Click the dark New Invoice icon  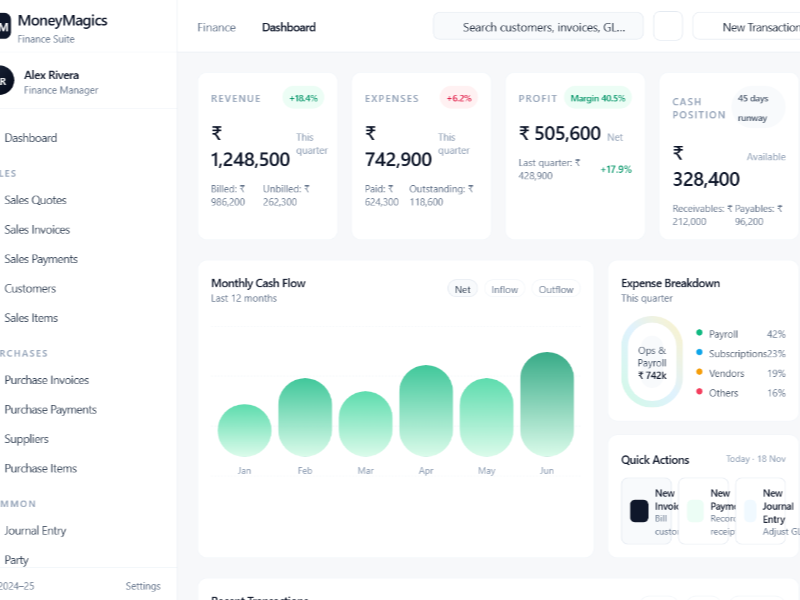639,511
